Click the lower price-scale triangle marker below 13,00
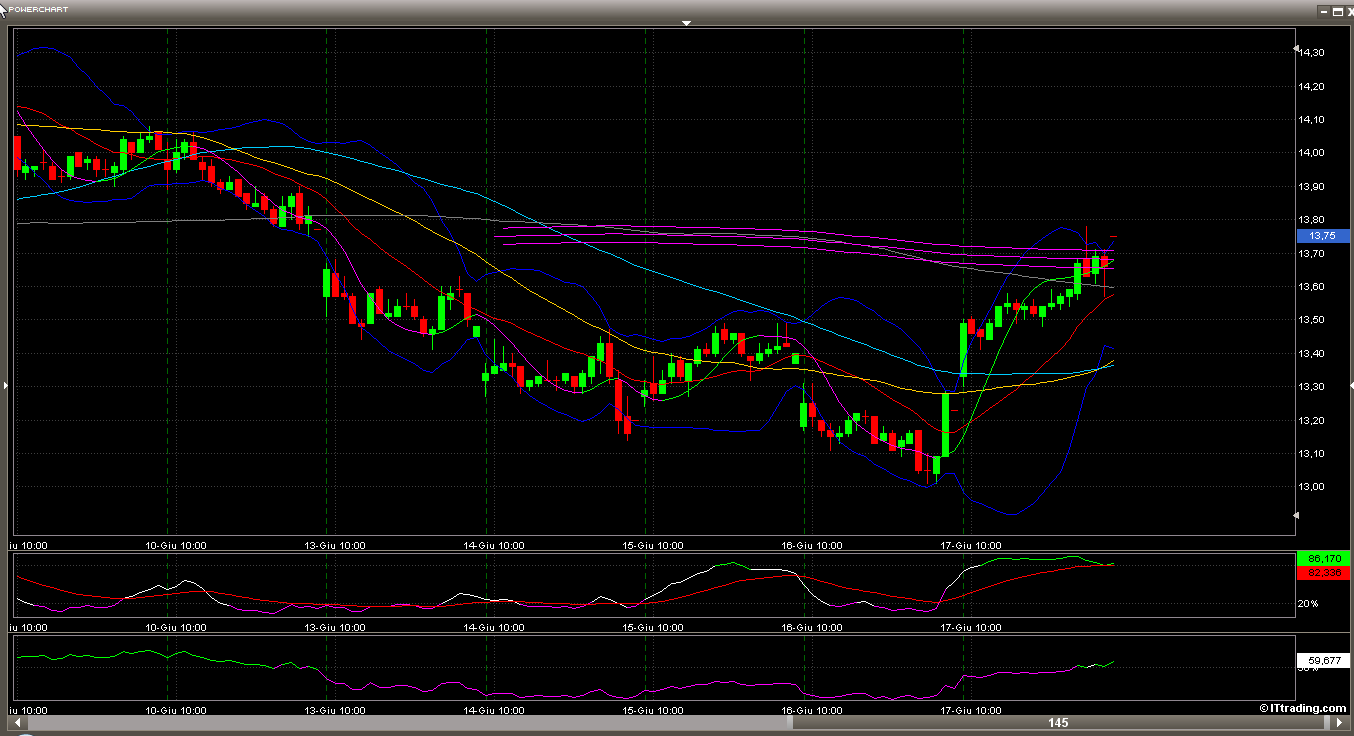The height and width of the screenshot is (736, 1354). point(1297,516)
